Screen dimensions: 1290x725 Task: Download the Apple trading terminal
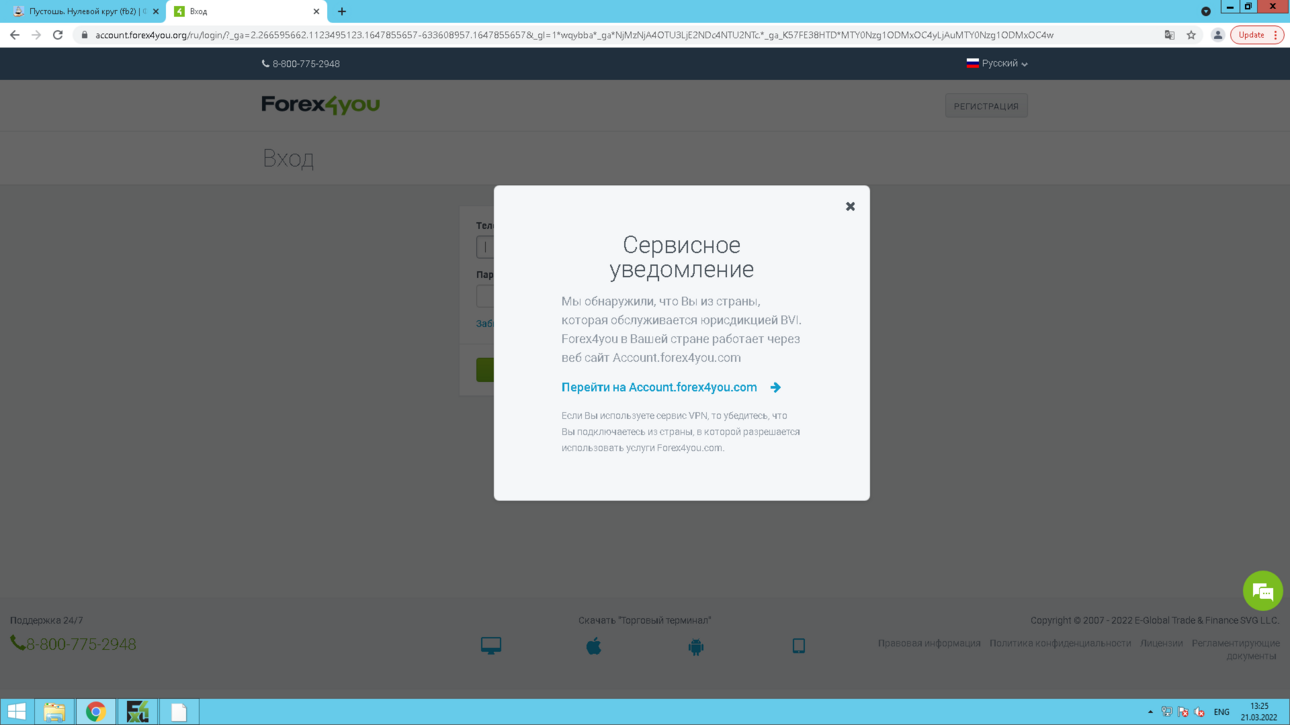tap(594, 646)
